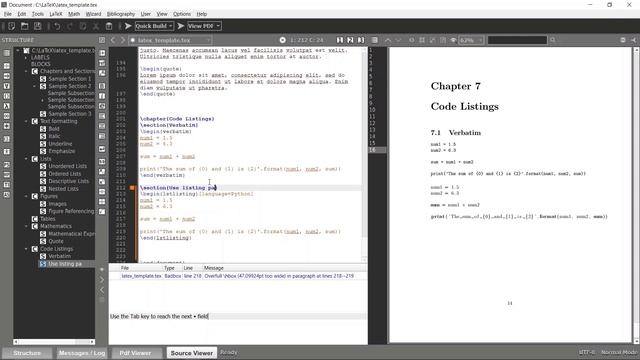Toggle the orange marker on line 212
The image size is (640, 360).
132,188
